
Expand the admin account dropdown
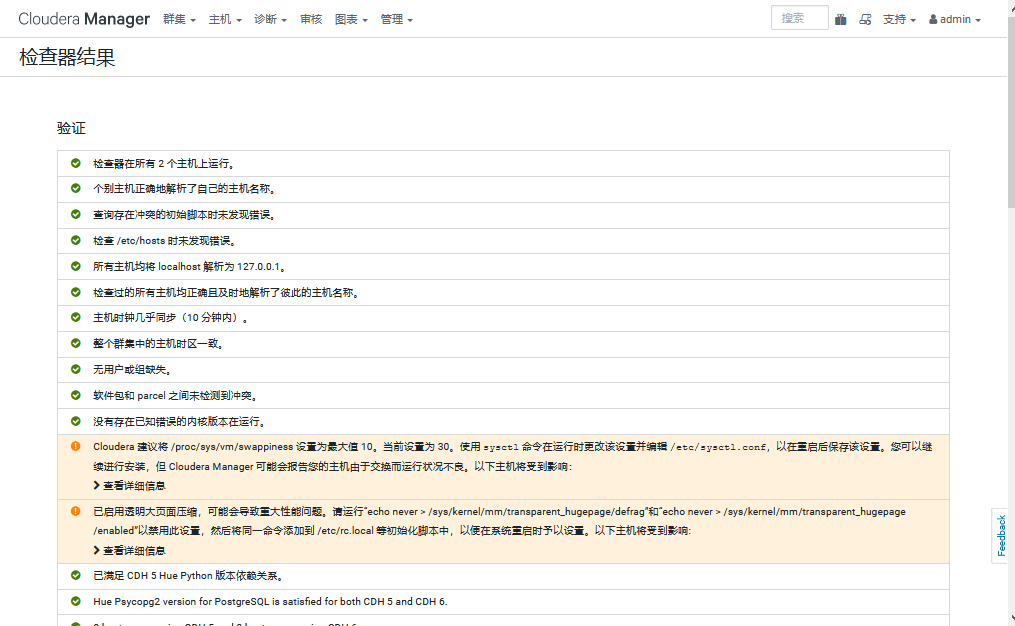(954, 19)
